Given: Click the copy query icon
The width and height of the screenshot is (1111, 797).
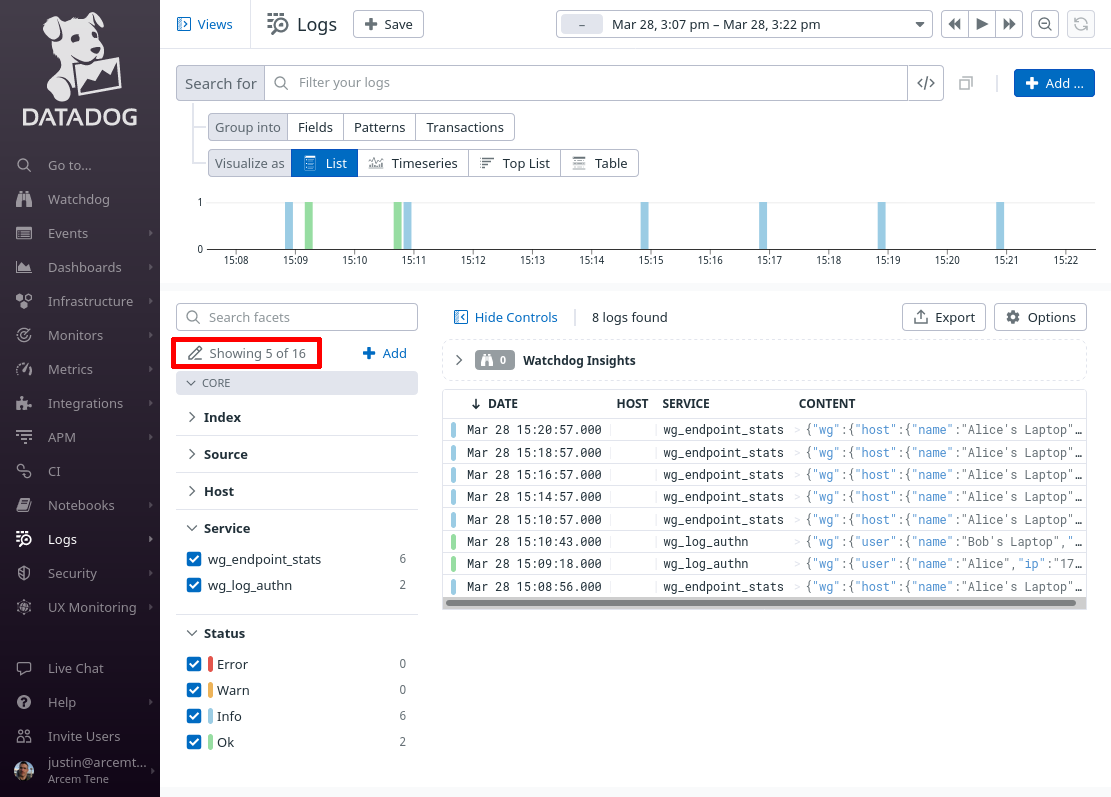Looking at the screenshot, I should pos(966,83).
